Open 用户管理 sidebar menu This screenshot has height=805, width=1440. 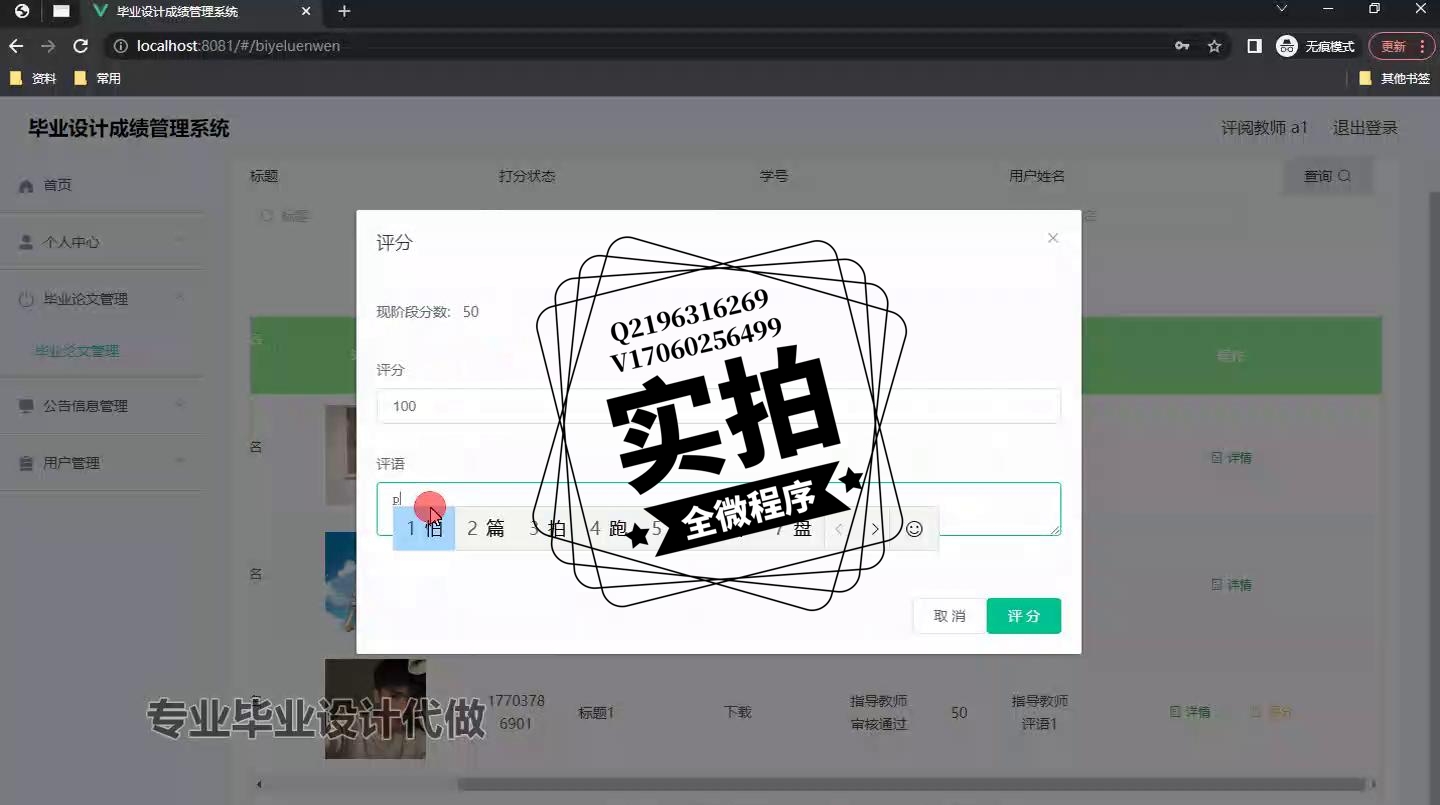tap(100, 463)
